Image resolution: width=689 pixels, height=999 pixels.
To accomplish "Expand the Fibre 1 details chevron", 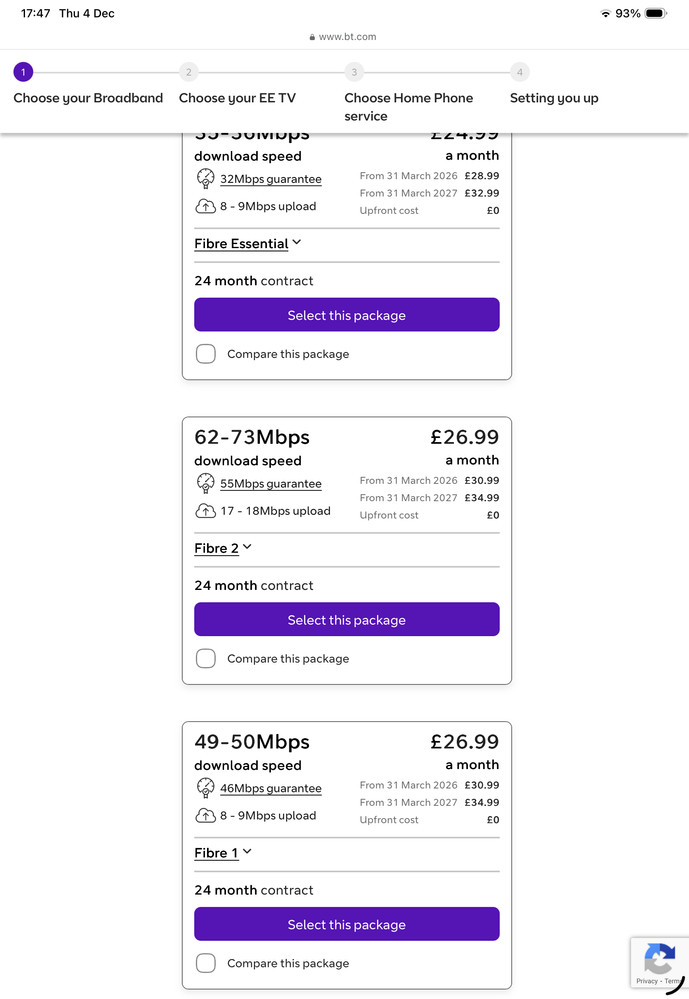I will 247,852.
